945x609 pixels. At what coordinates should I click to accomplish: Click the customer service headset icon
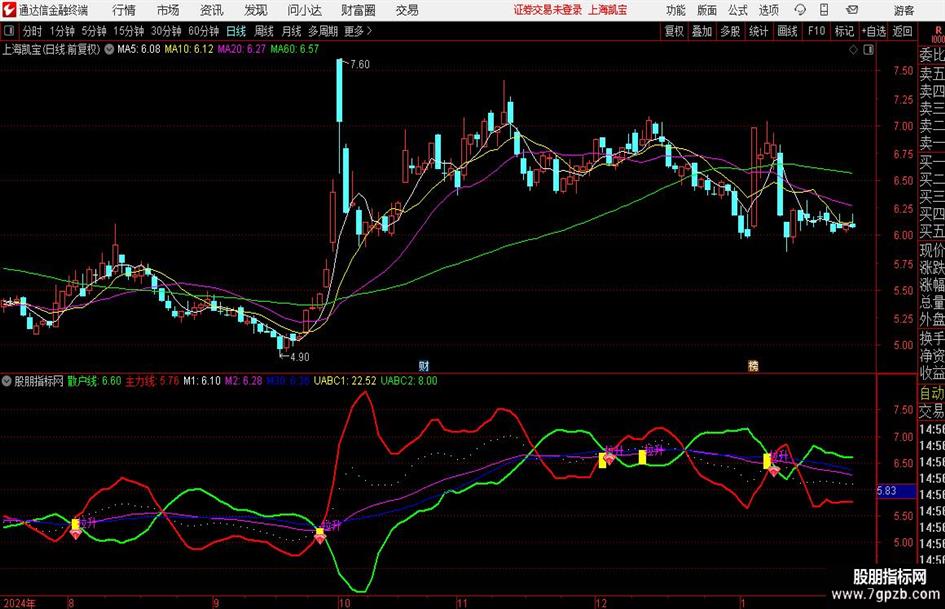[800, 10]
